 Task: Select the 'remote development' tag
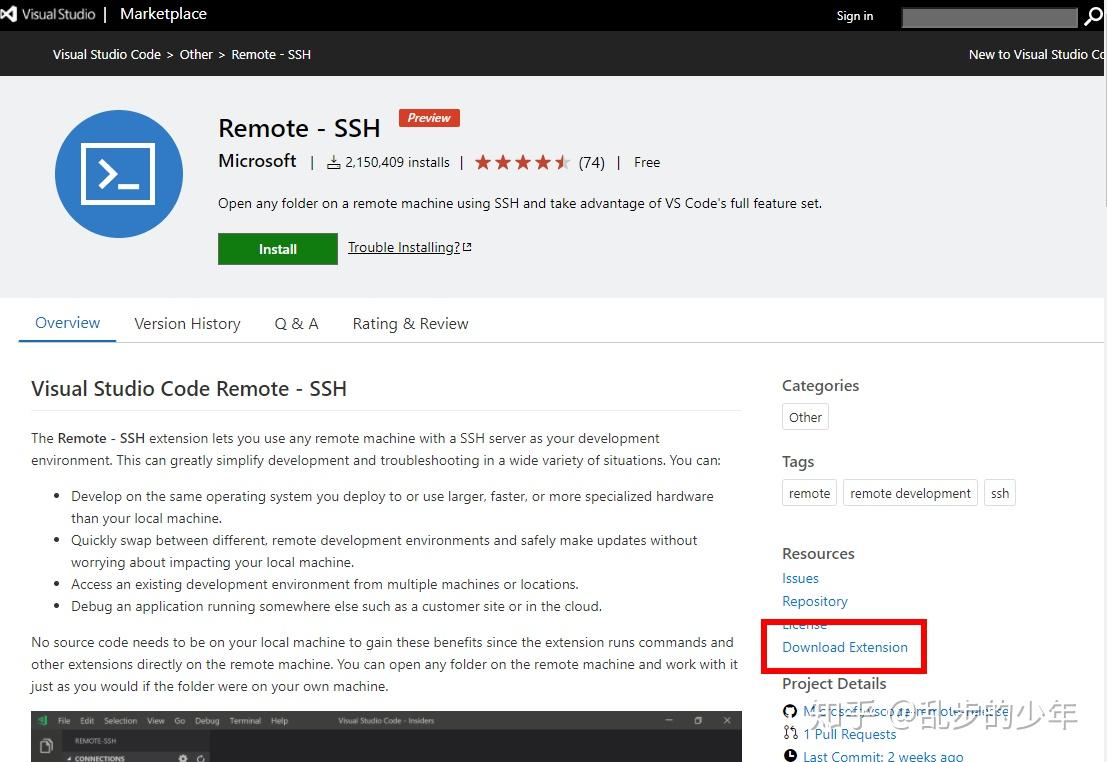coord(910,493)
